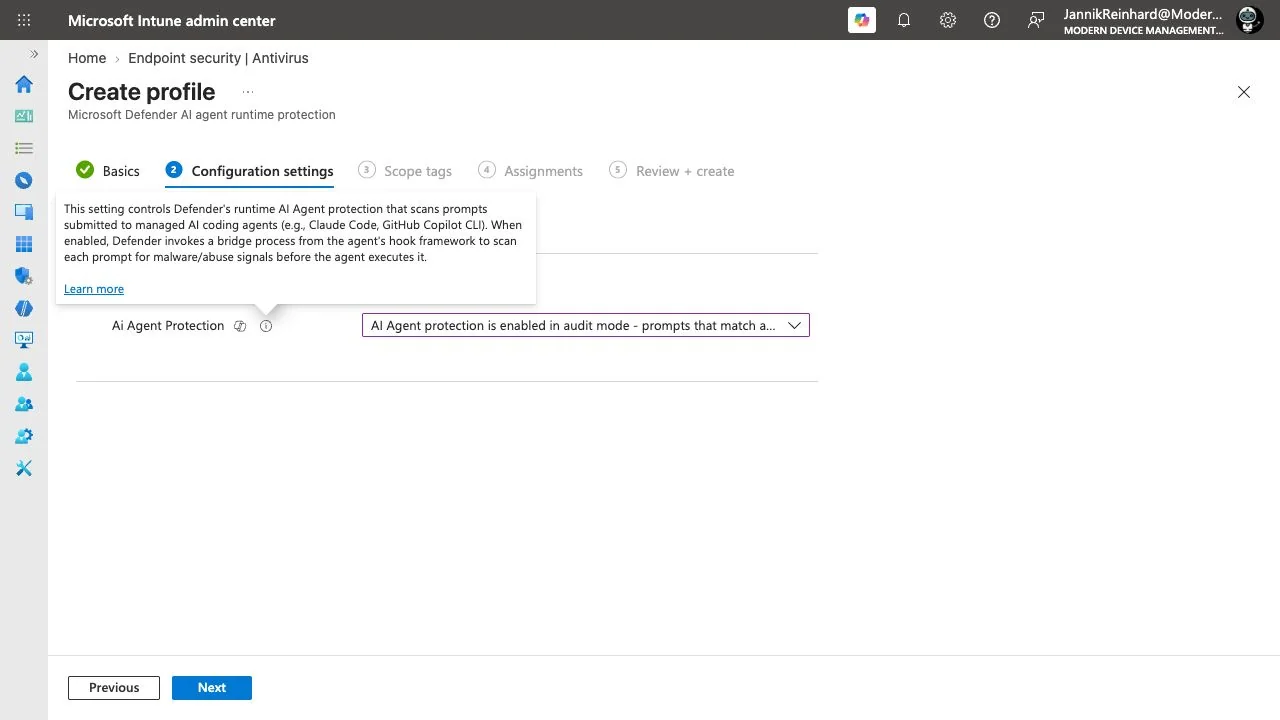Follow the Learn more link in tooltip
The width and height of the screenshot is (1280, 720).
point(94,289)
